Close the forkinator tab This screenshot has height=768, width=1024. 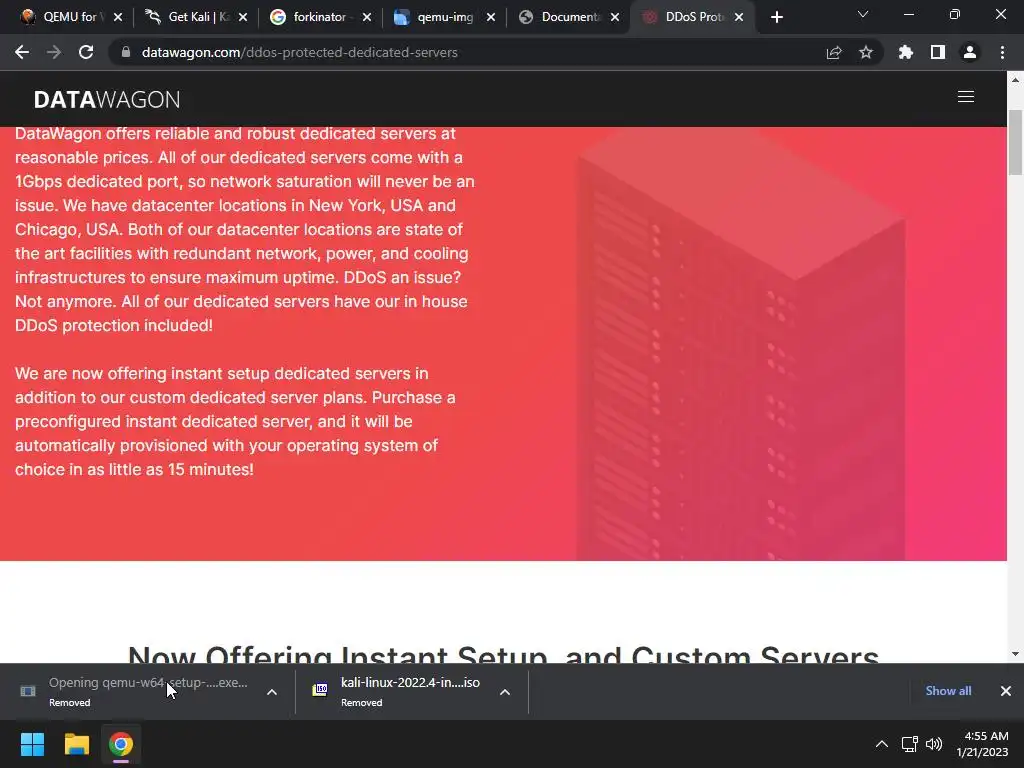(367, 18)
